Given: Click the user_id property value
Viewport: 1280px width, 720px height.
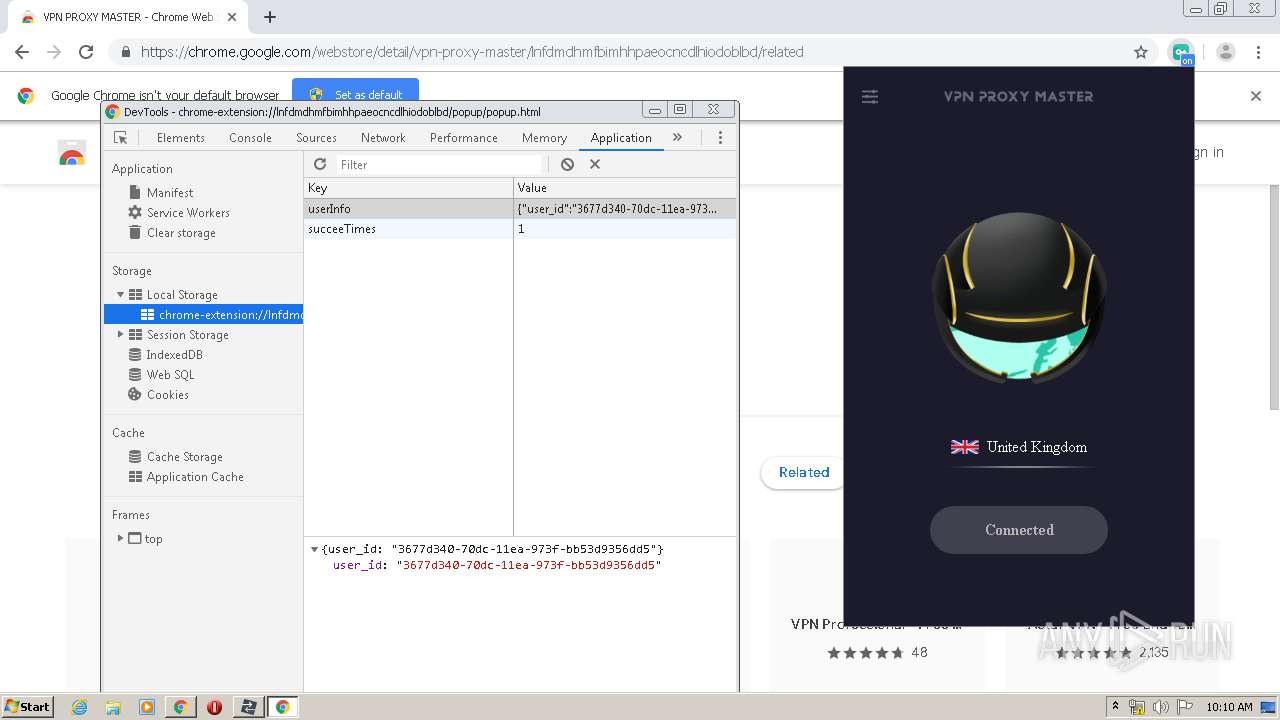Looking at the screenshot, I should pyautogui.click(x=529, y=565).
